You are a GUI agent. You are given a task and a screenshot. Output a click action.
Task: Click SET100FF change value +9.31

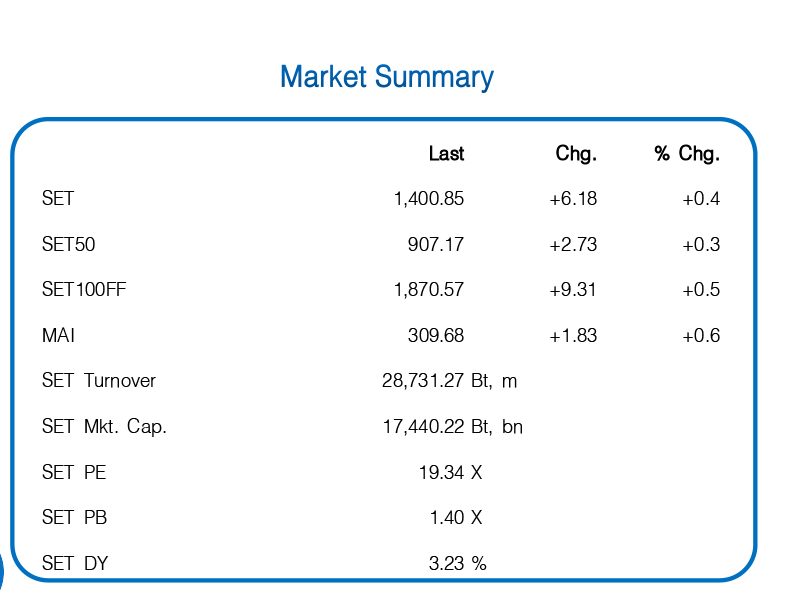click(573, 290)
